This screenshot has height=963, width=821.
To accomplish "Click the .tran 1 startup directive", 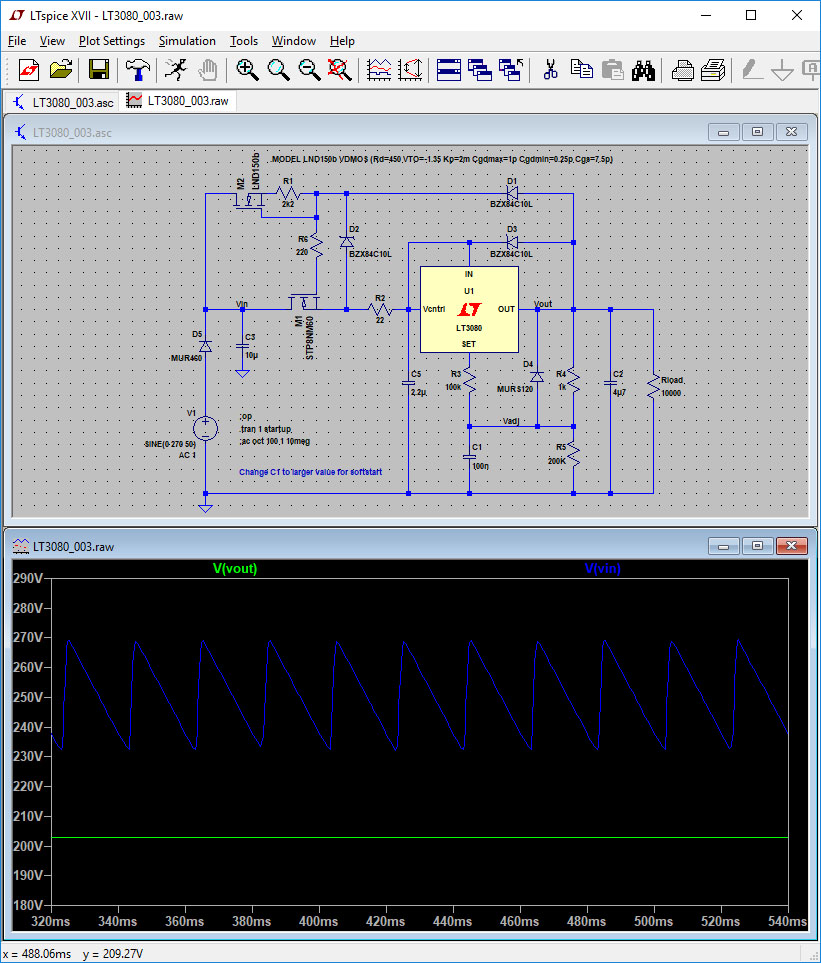I will [266, 429].
